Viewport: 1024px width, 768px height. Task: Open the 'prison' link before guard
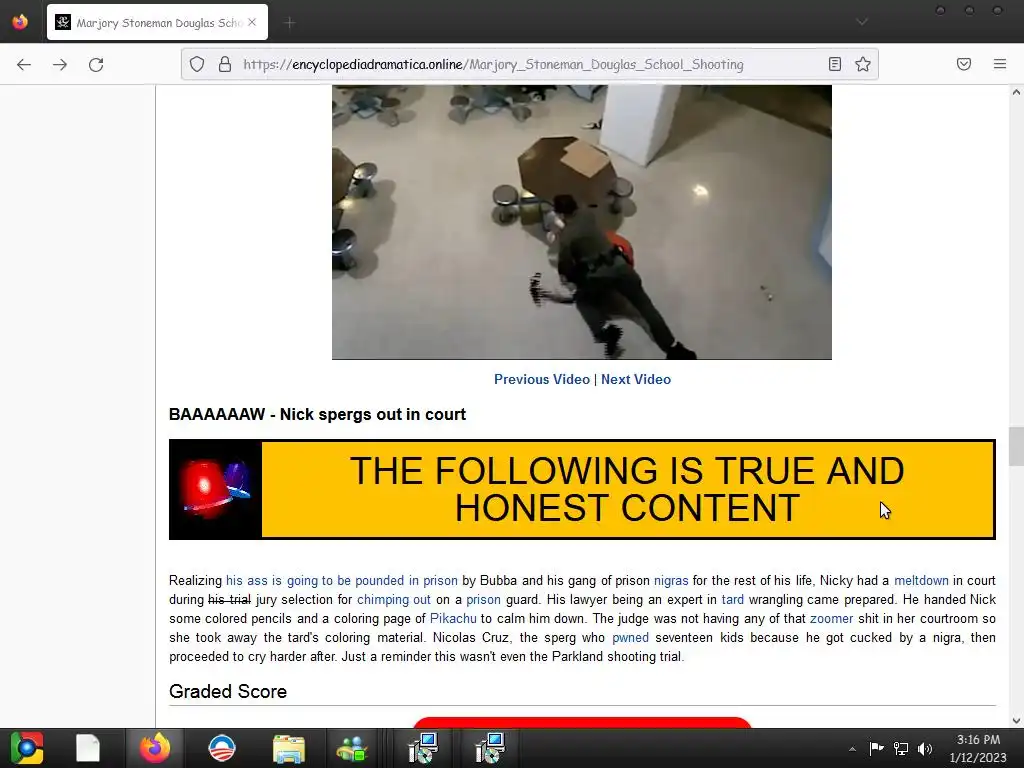click(x=483, y=600)
